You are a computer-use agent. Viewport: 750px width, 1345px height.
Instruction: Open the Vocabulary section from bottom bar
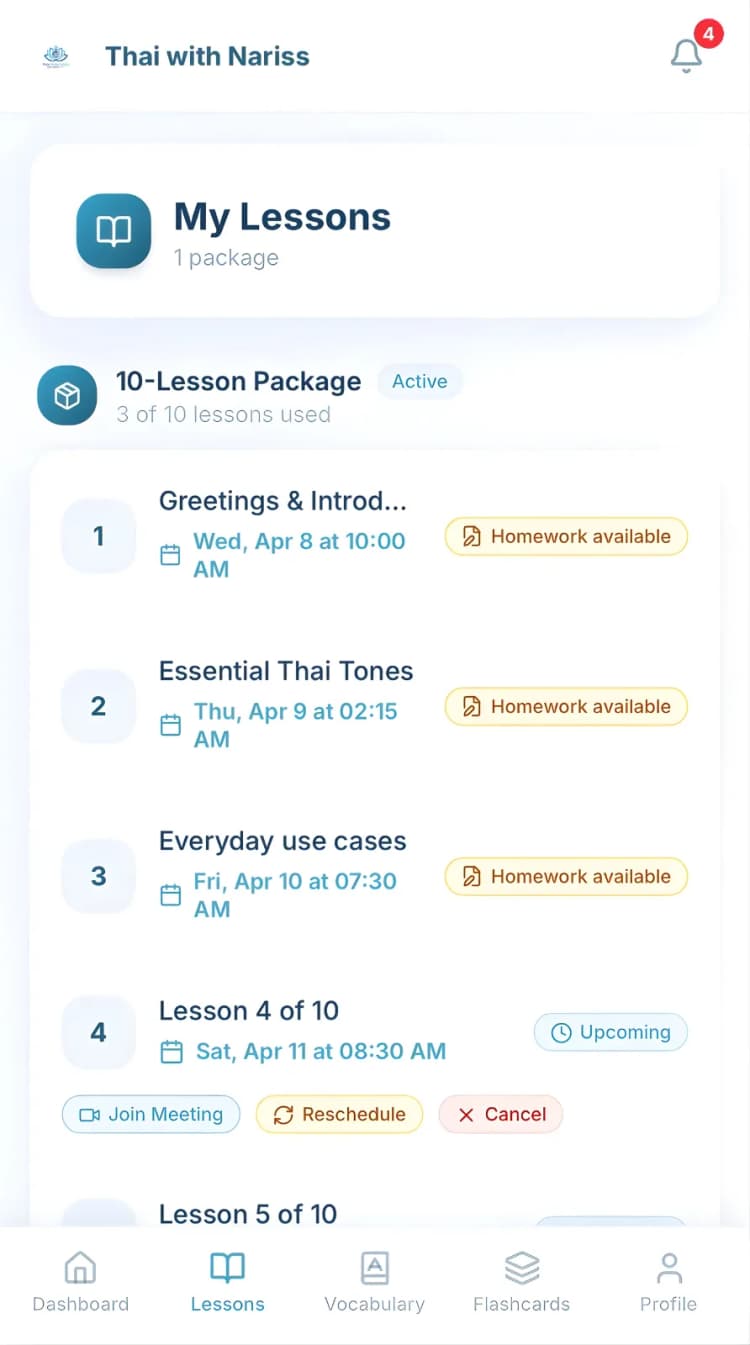point(374,1280)
